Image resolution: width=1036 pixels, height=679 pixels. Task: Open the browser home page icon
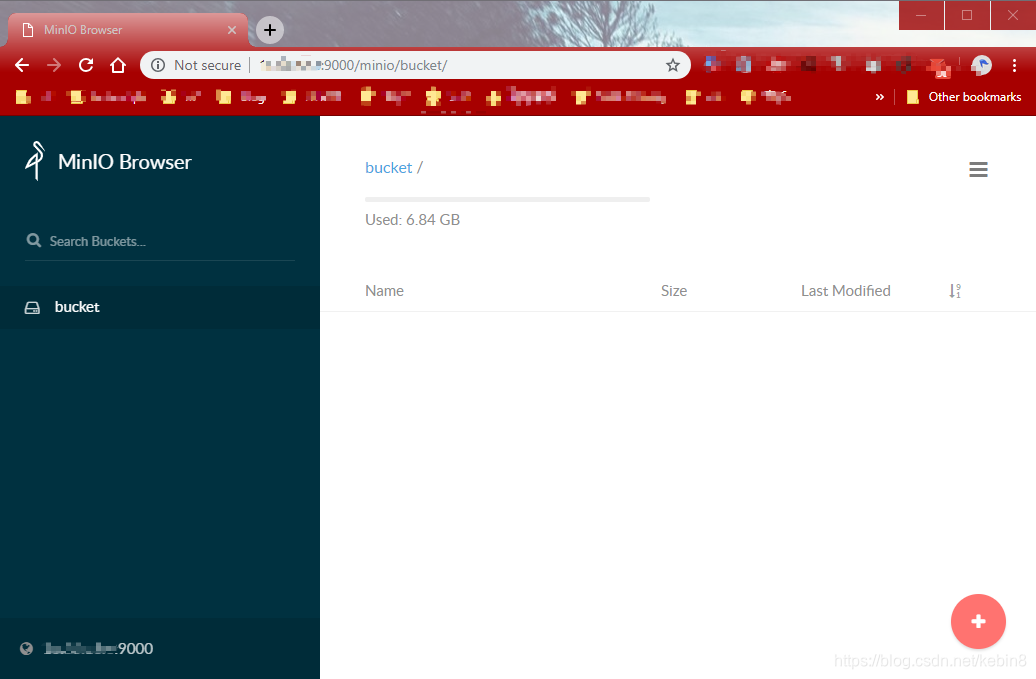coord(118,65)
